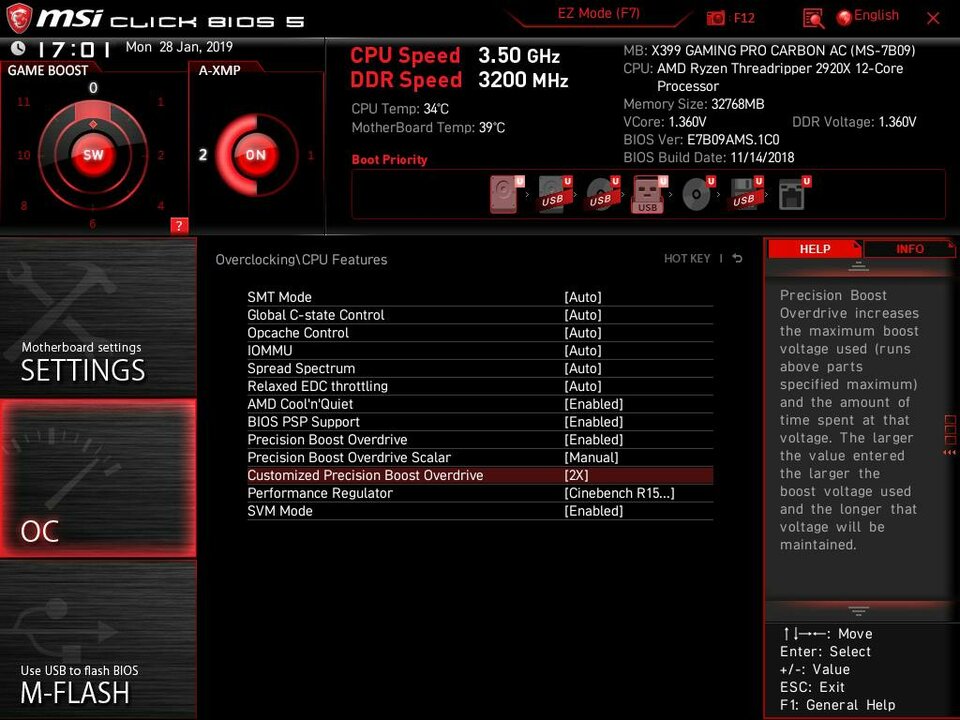Image resolution: width=960 pixels, height=720 pixels.
Task: Change the IOMMU [Auto] value
Action: (583, 350)
